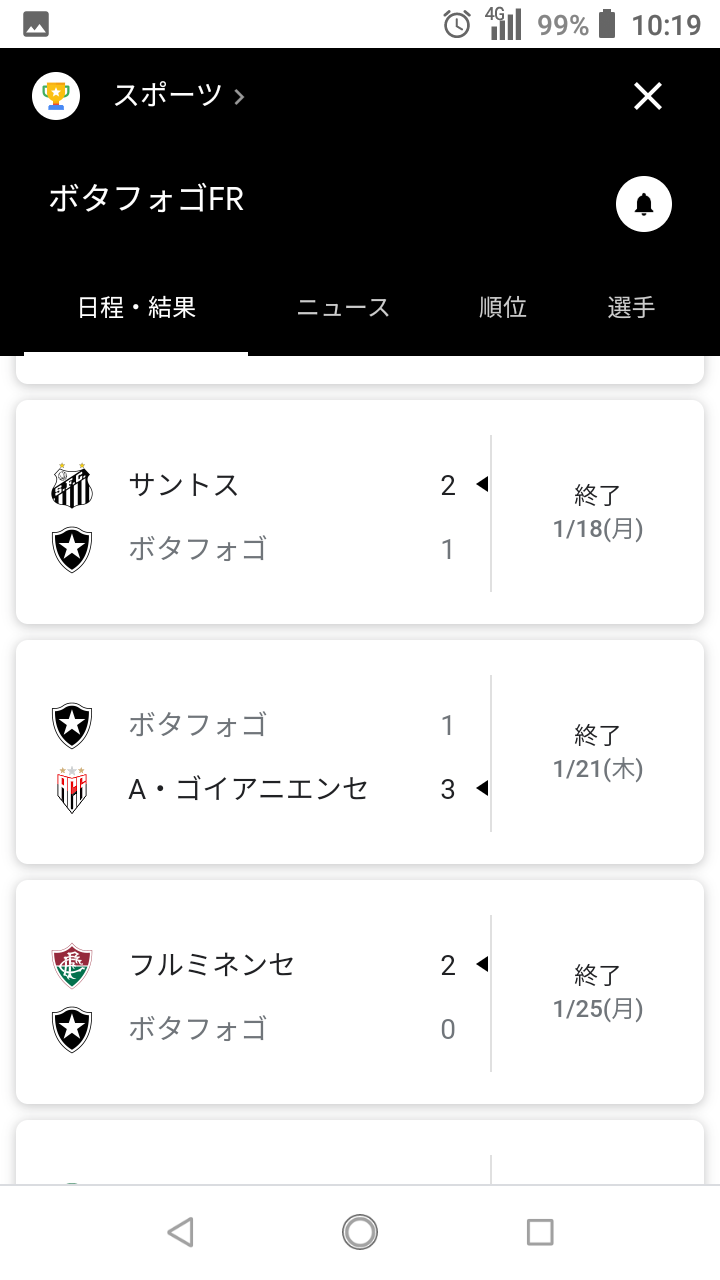Switch to the ニュース tab
Viewport: 720px width, 1280px height.
click(343, 308)
